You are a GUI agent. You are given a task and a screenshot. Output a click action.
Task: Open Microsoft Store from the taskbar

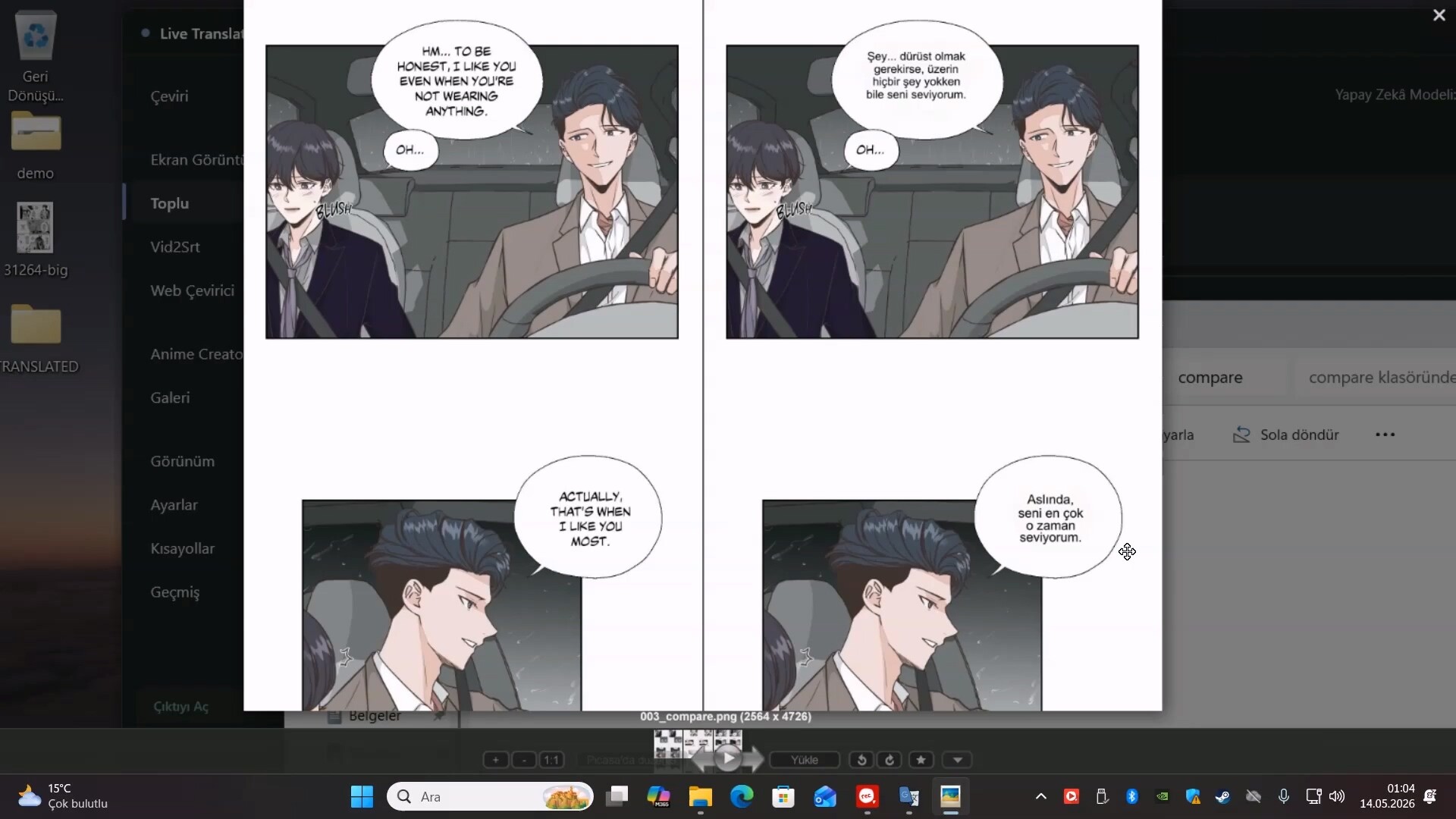783,796
